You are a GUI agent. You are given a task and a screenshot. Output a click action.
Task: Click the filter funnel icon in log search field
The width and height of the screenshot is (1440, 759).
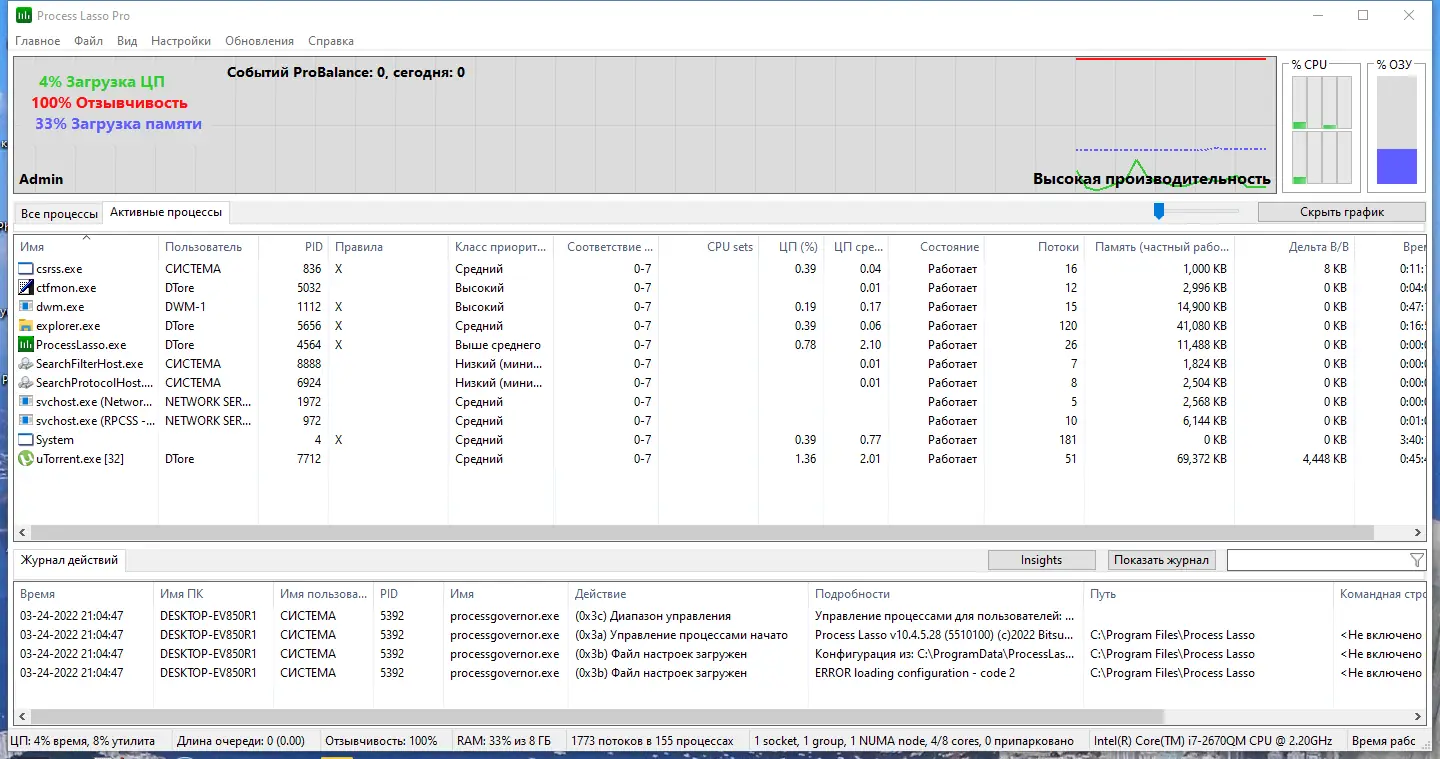1416,560
